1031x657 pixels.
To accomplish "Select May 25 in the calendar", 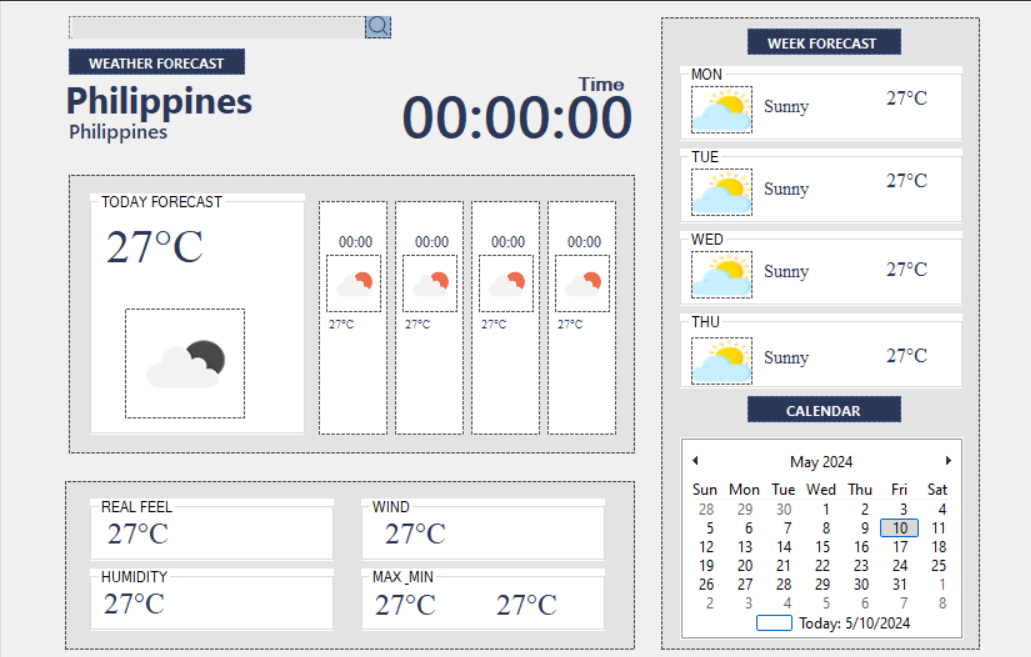I will point(938,566).
